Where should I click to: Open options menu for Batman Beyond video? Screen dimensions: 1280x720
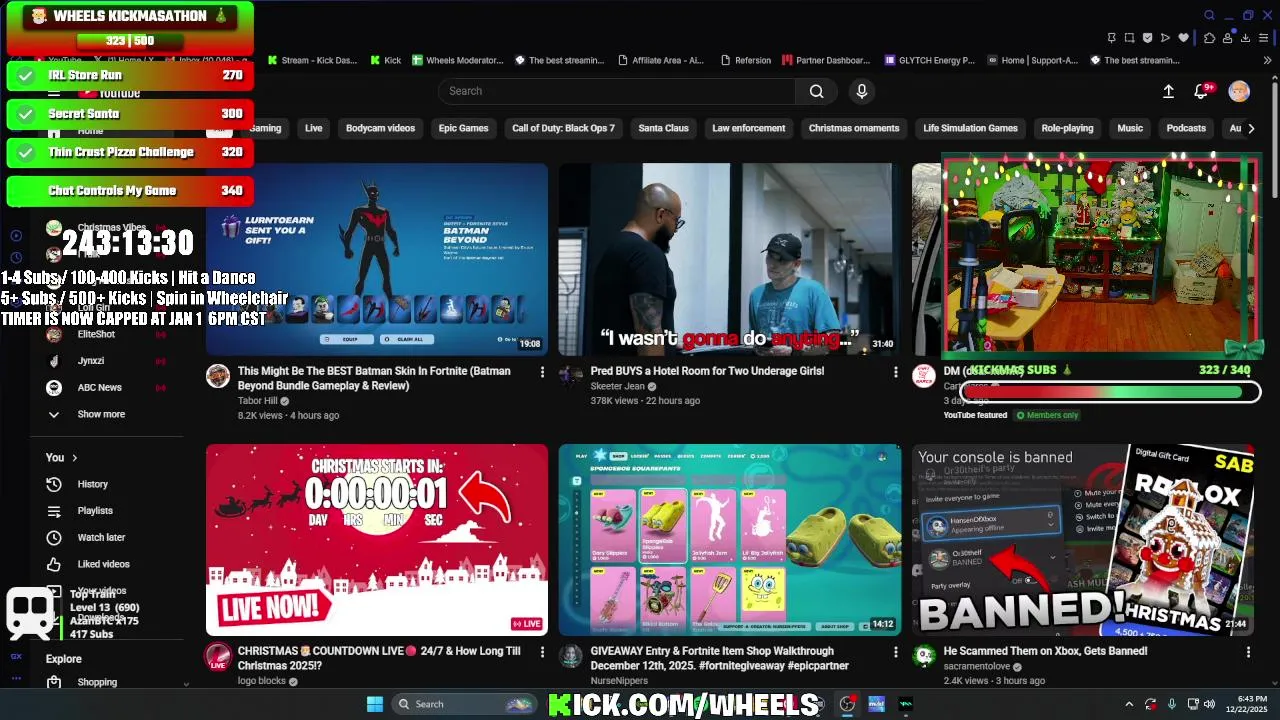(542, 372)
